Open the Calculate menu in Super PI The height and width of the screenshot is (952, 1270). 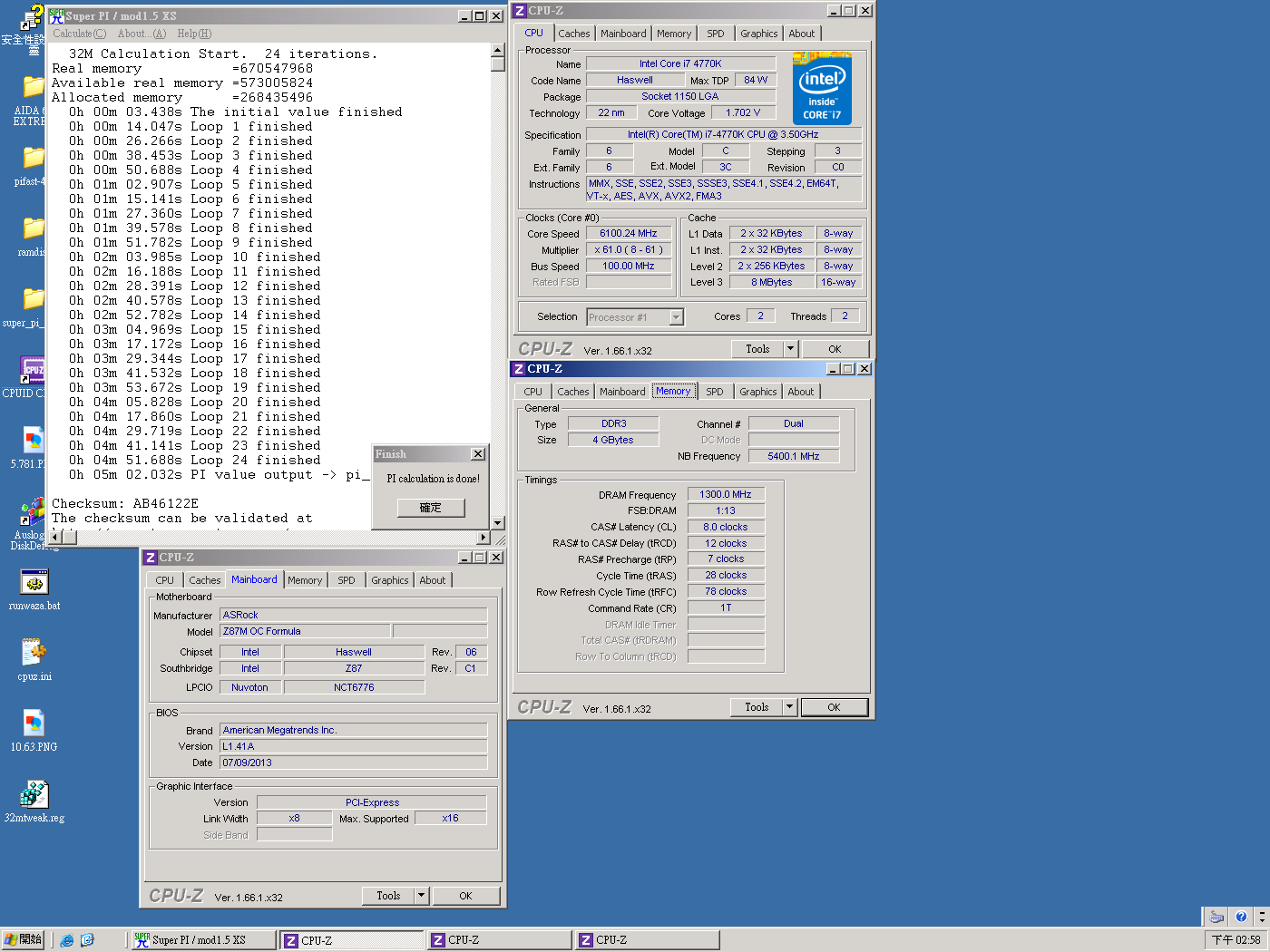click(79, 34)
